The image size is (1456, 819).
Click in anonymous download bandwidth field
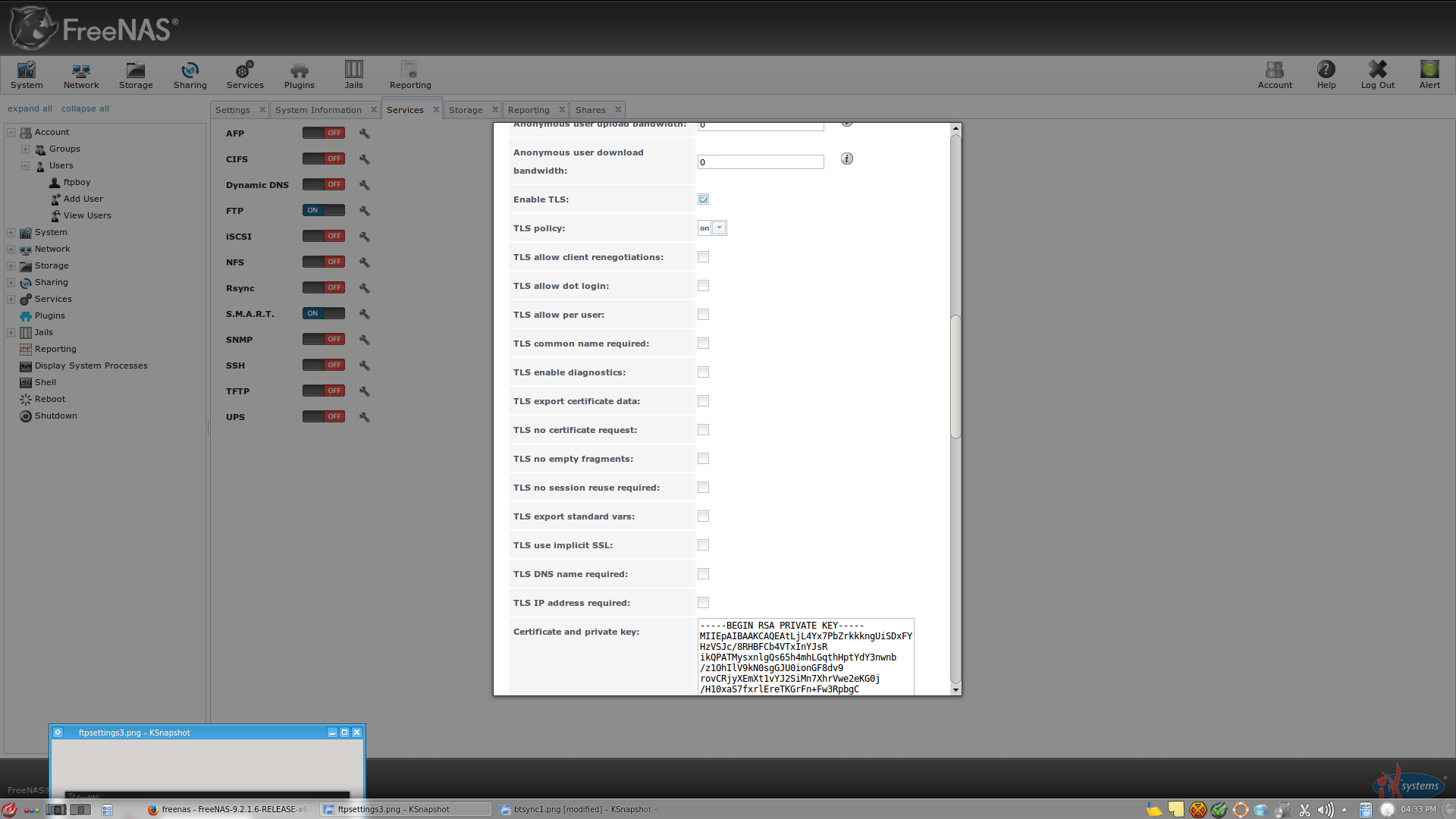(x=760, y=162)
